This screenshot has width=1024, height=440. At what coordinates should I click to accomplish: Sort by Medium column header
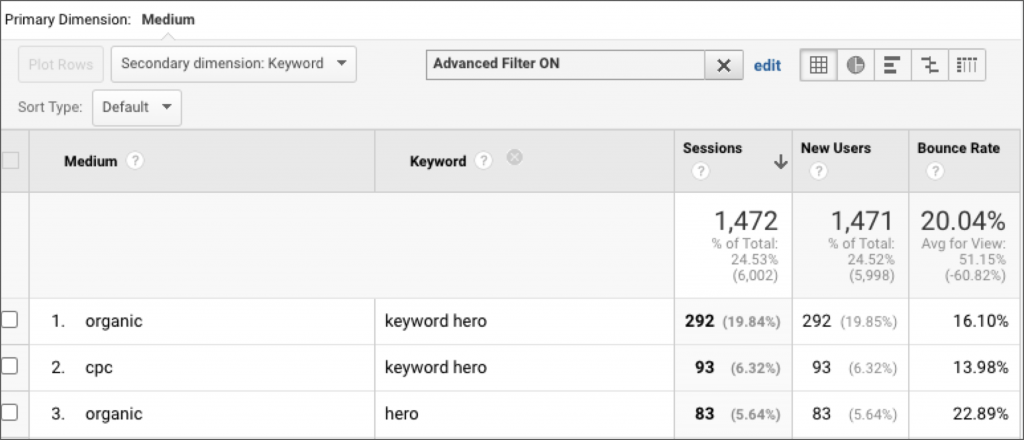90,161
